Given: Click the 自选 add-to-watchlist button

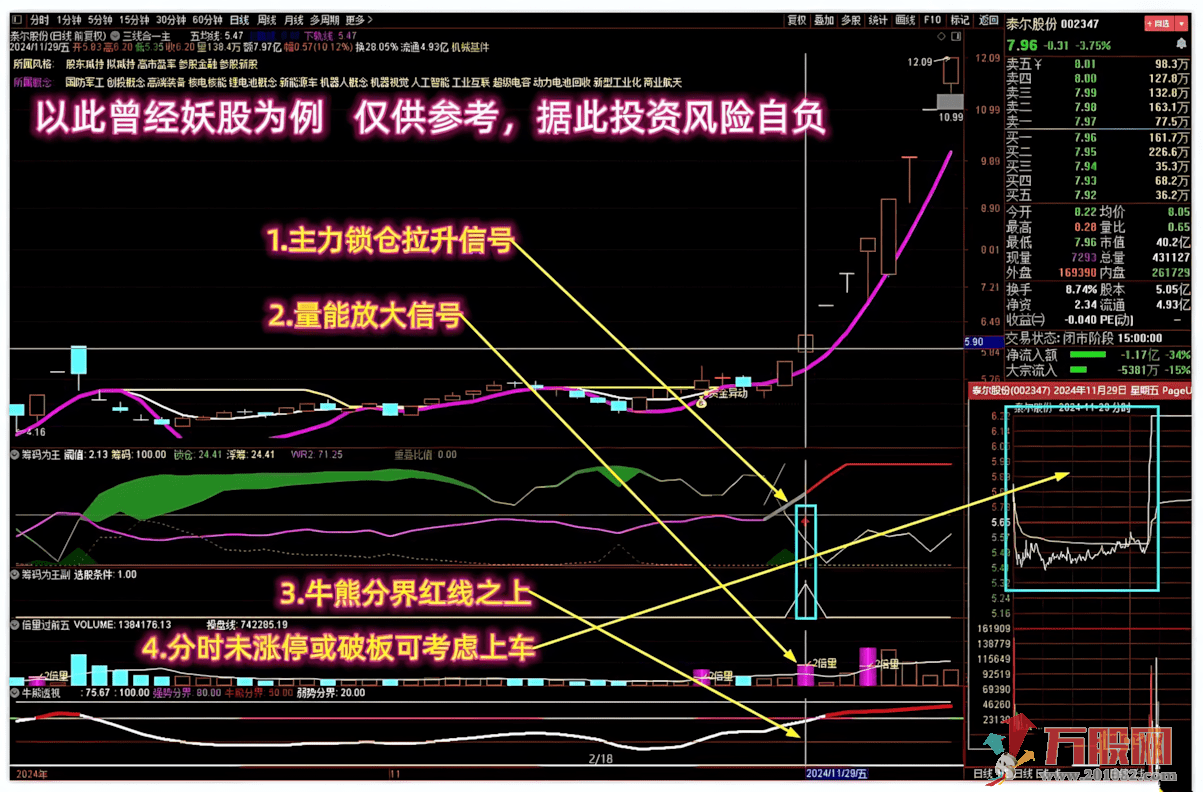Looking at the screenshot, I should click(x=1158, y=23).
